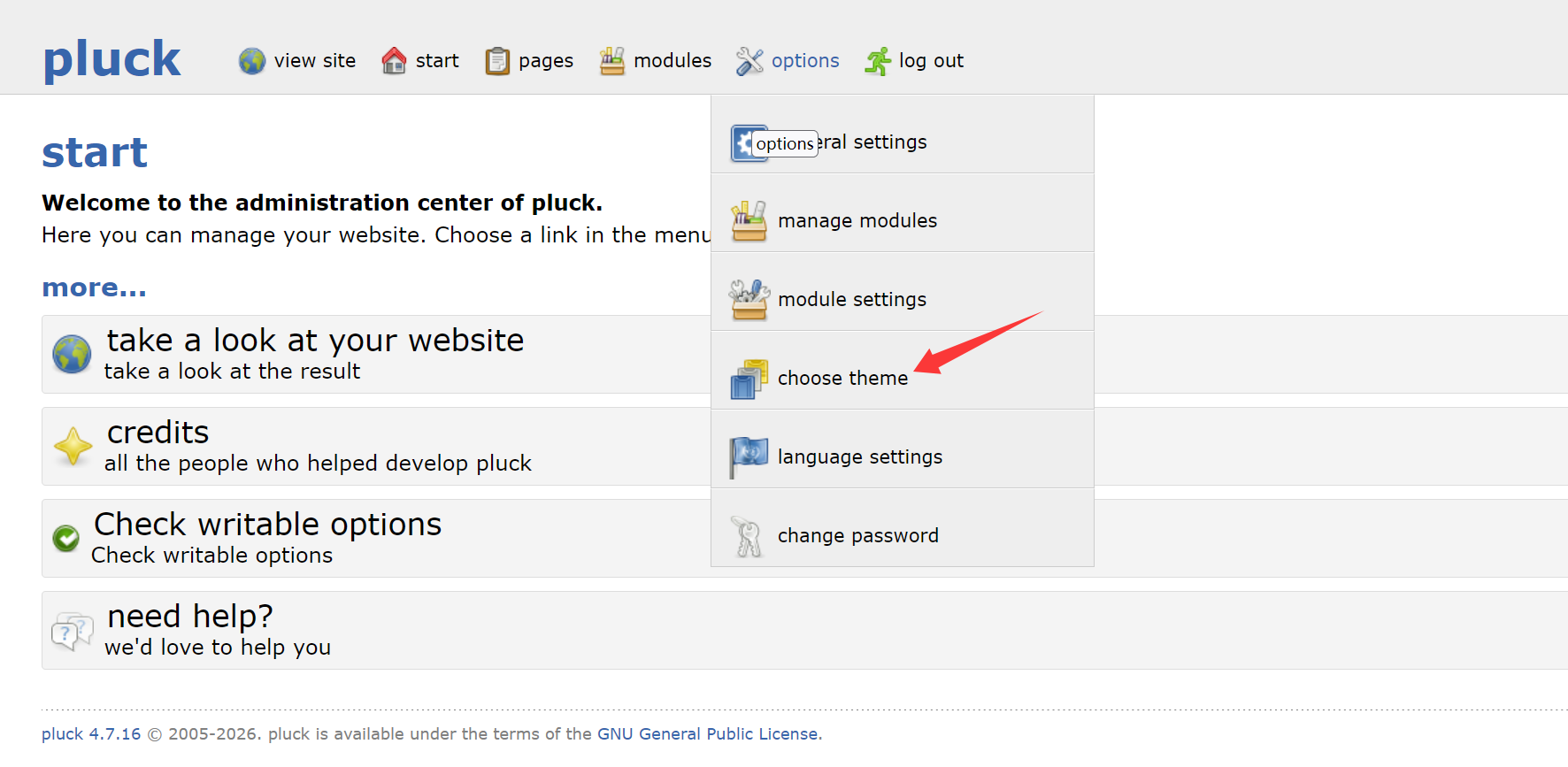This screenshot has height=767, width=1568.
Task: Click the start page heading
Action: coord(95,152)
